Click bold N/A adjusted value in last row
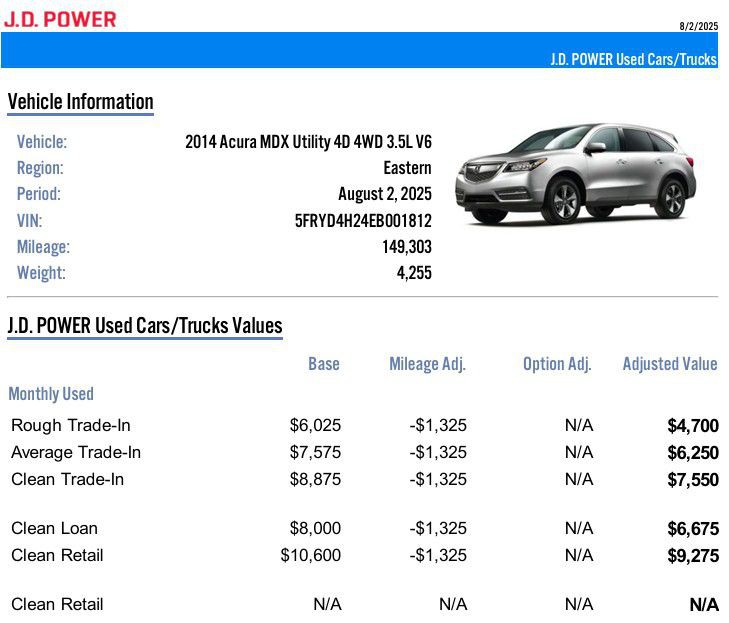The width and height of the screenshot is (729, 623). pyautogui.click(x=704, y=605)
